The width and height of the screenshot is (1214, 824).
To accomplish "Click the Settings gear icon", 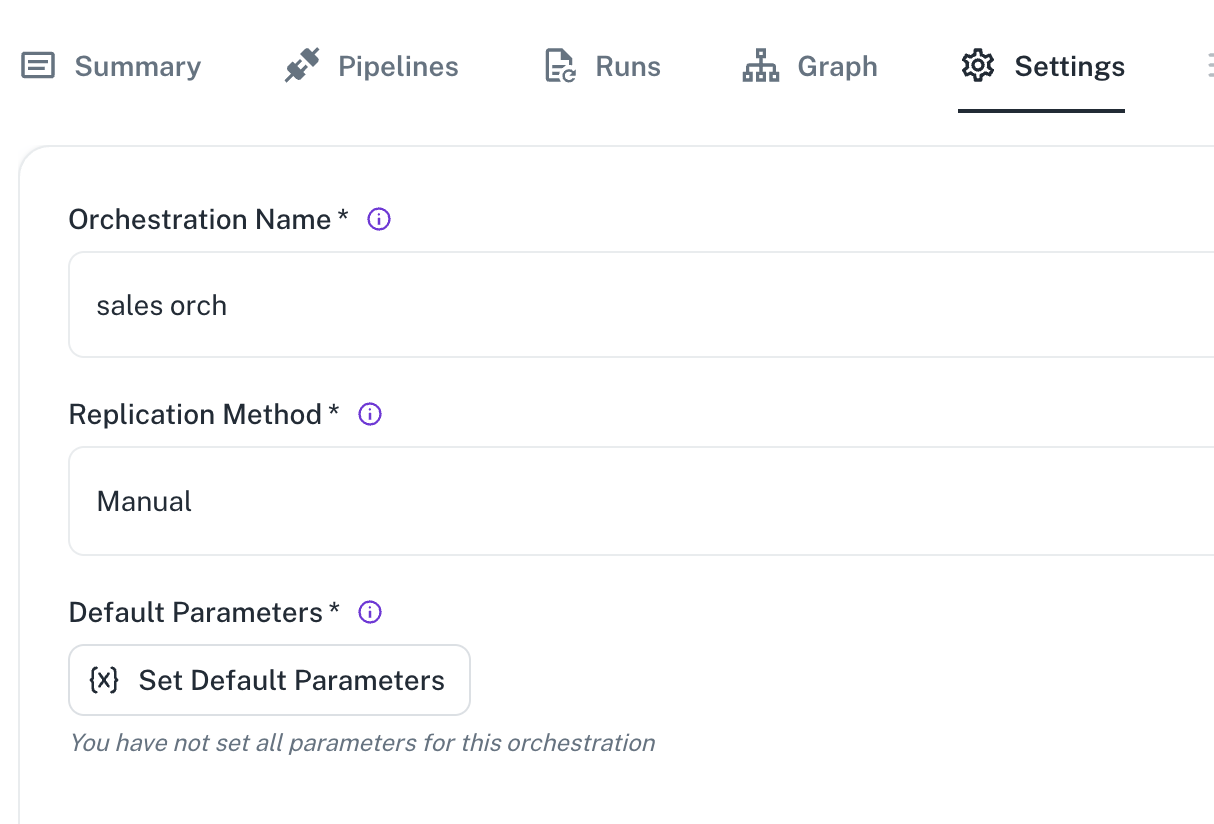I will coord(977,66).
